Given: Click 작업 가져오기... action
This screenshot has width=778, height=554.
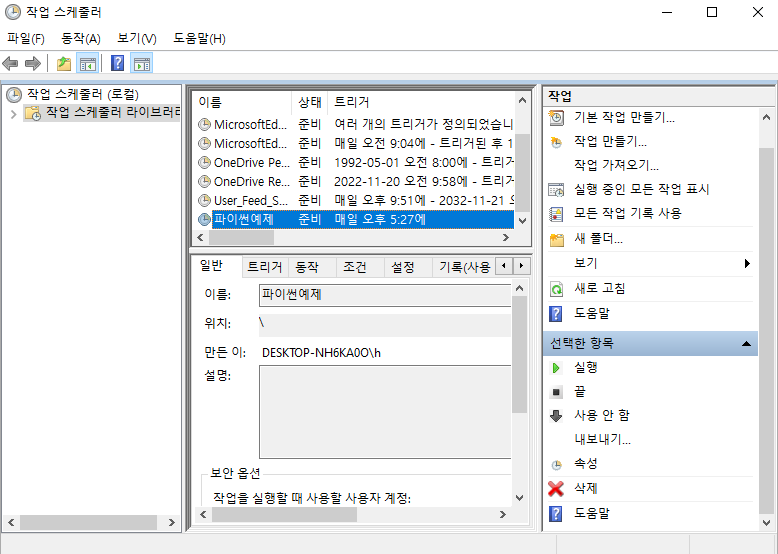Looking at the screenshot, I should [616, 165].
